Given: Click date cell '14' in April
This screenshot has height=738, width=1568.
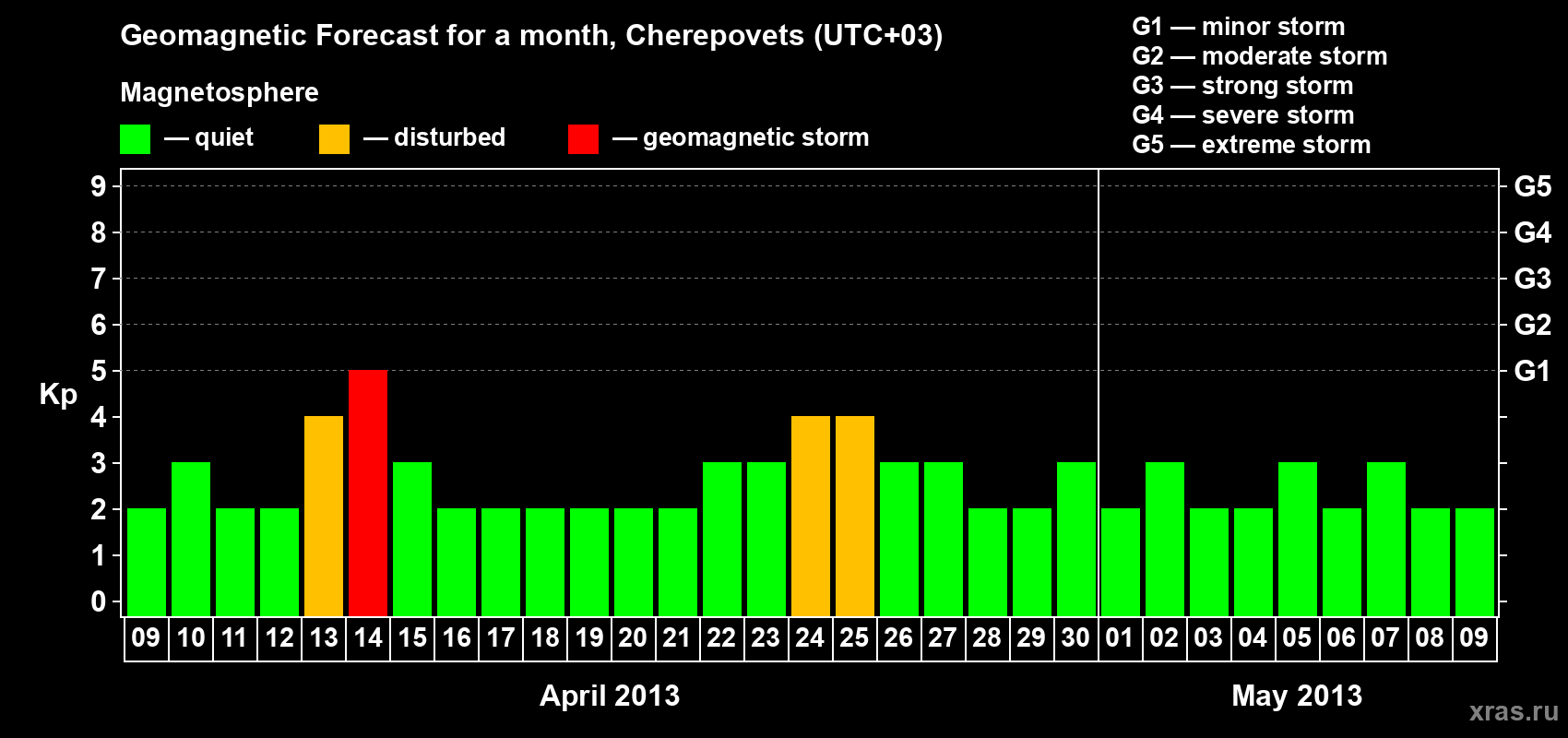Looking at the screenshot, I should [368, 638].
